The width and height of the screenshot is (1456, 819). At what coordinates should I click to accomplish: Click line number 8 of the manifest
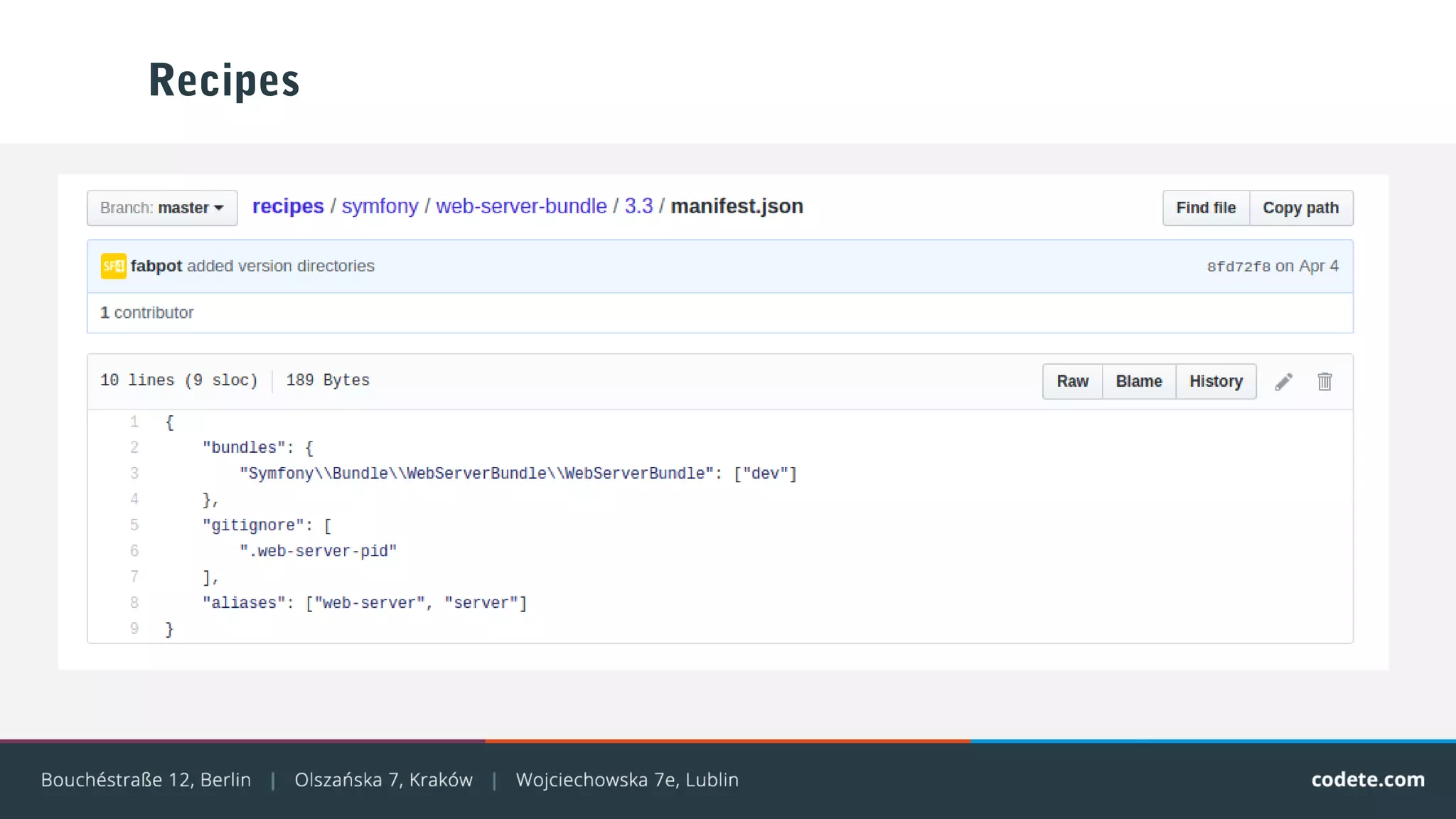coord(134,603)
